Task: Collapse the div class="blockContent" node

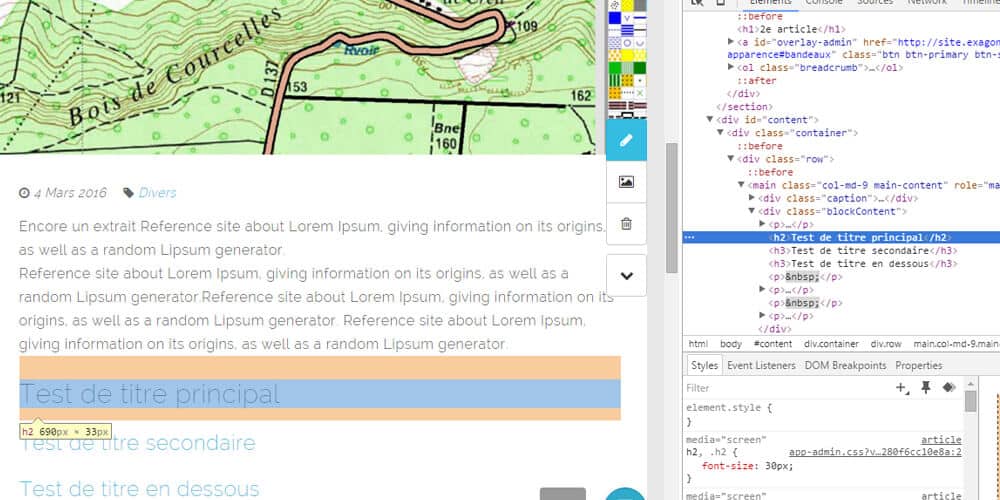Action: tap(752, 211)
